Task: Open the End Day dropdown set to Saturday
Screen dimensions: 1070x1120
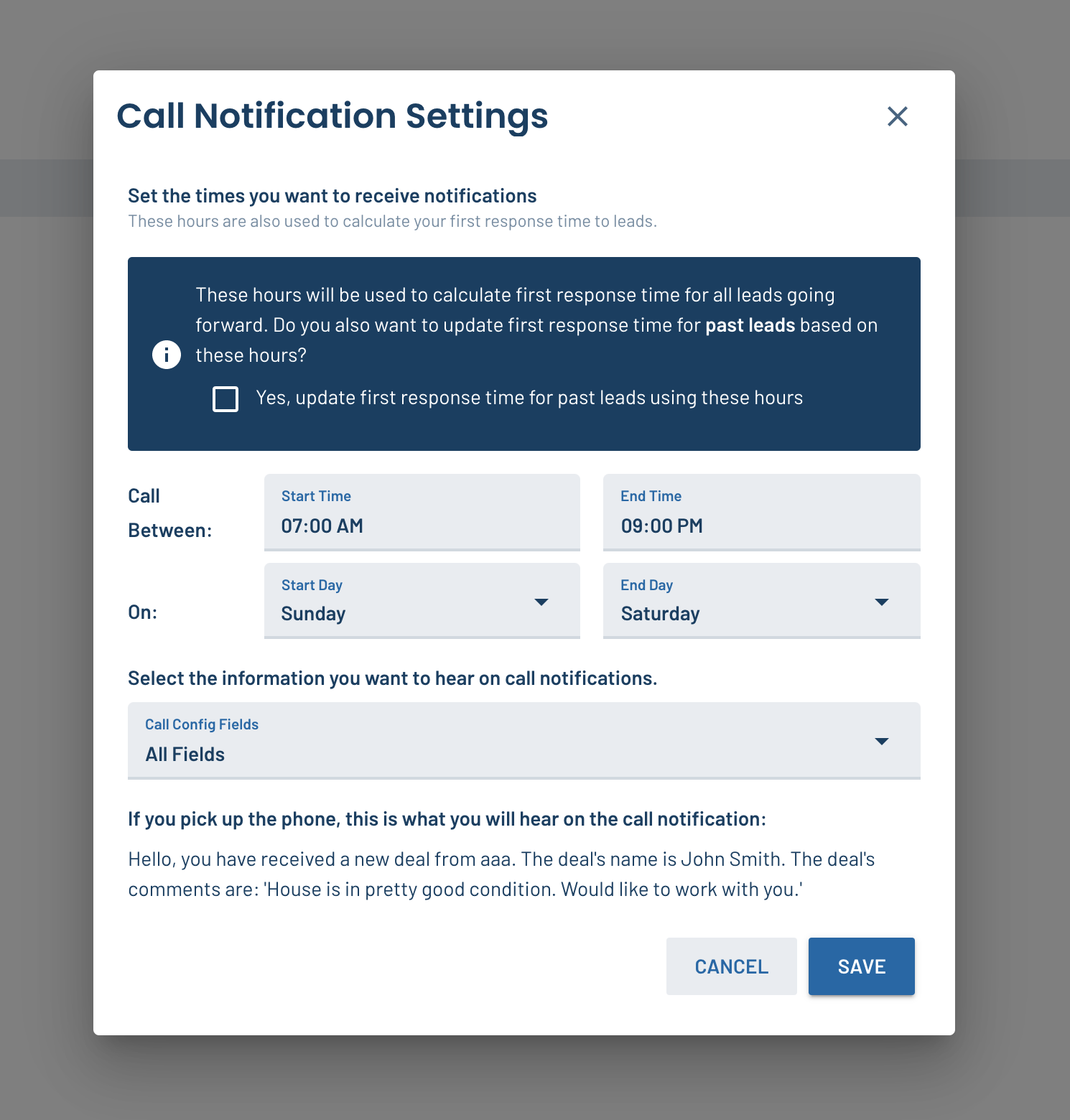Action: pos(762,601)
